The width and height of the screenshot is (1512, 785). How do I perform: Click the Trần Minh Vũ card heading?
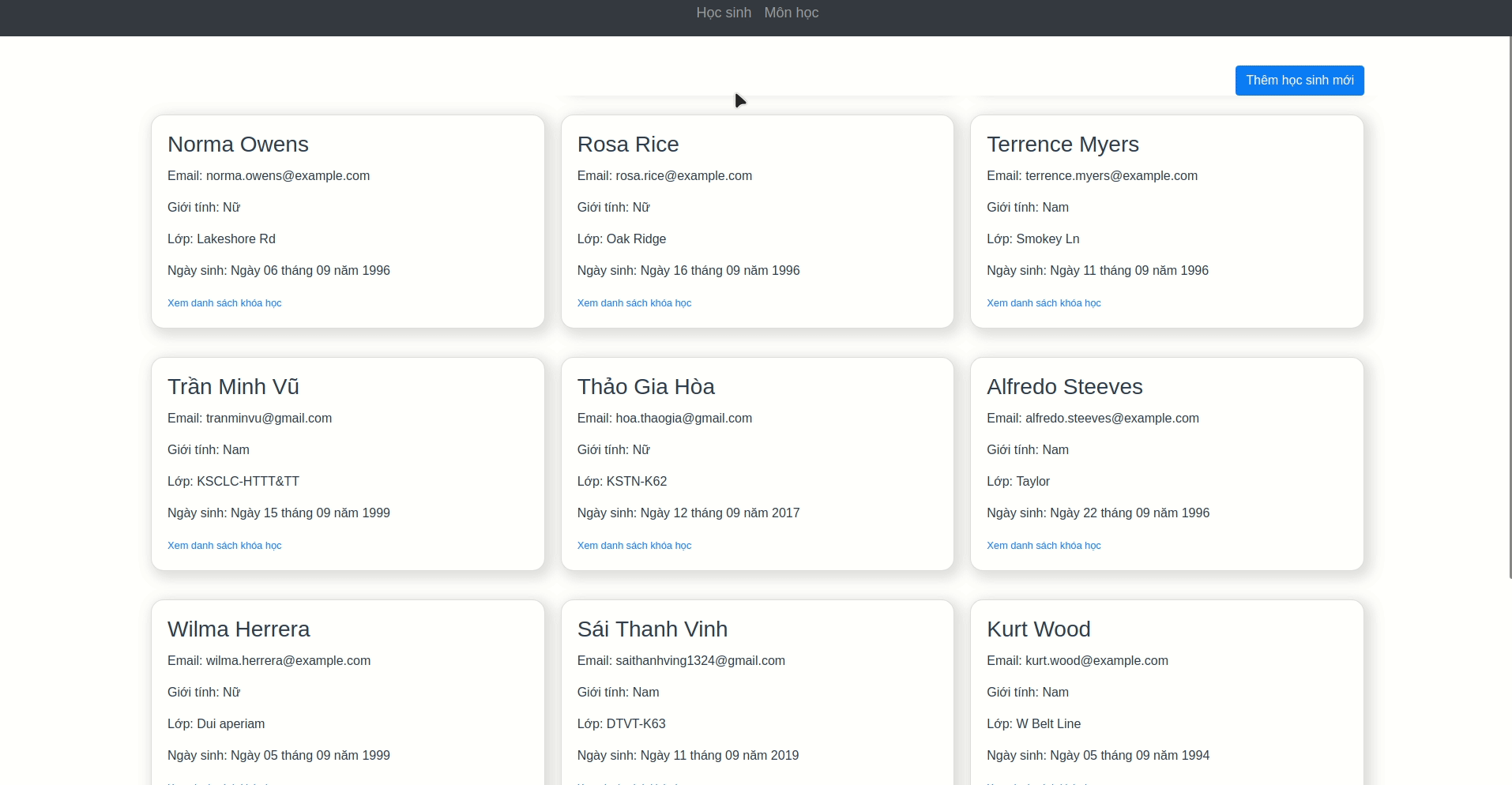(233, 387)
